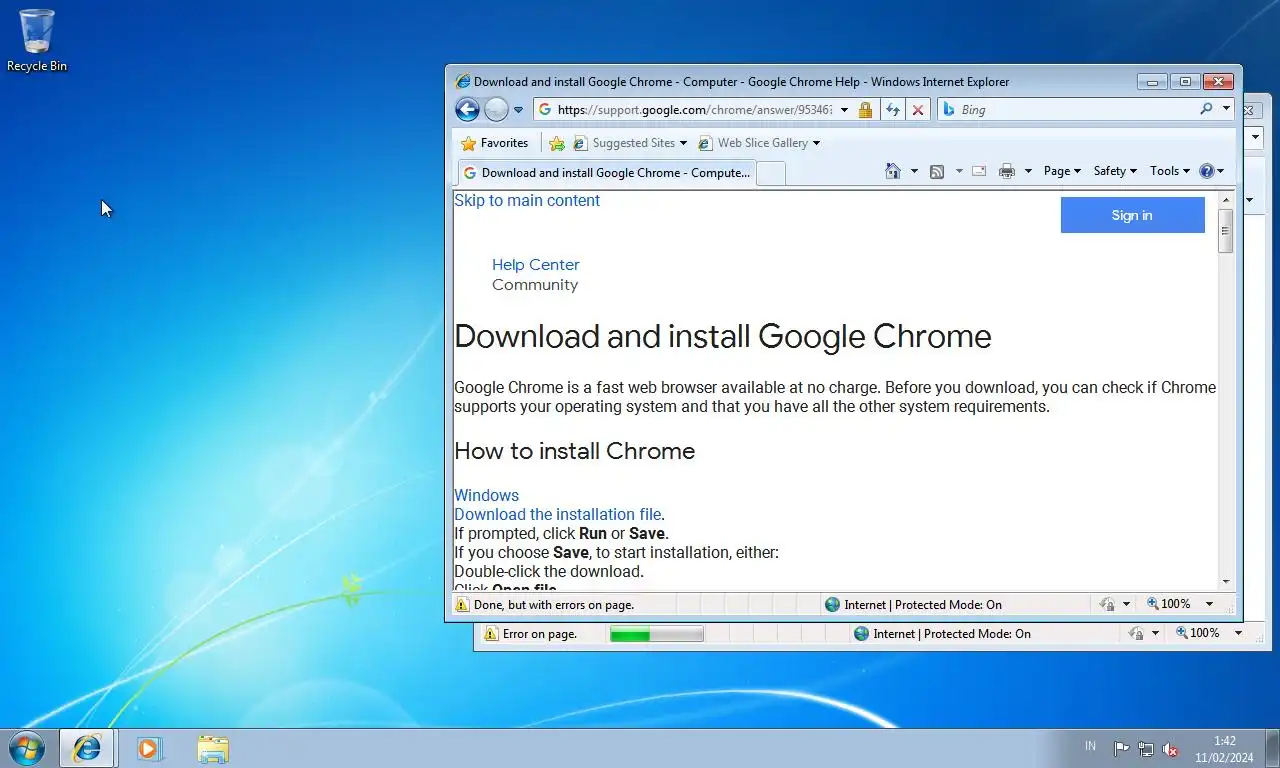Expand the zoom level dropdown in front status bar

1208,604
